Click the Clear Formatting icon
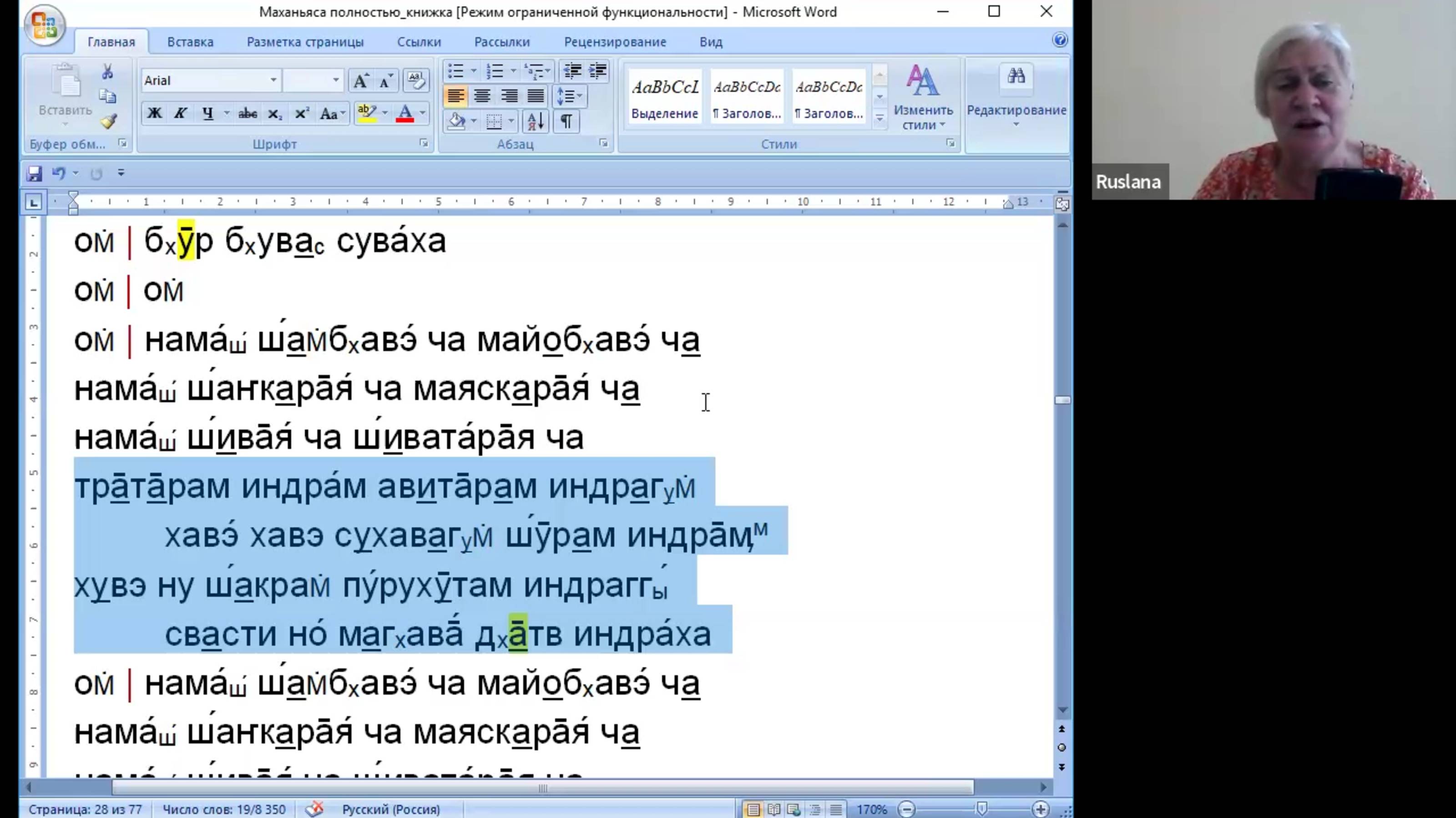 (x=416, y=81)
